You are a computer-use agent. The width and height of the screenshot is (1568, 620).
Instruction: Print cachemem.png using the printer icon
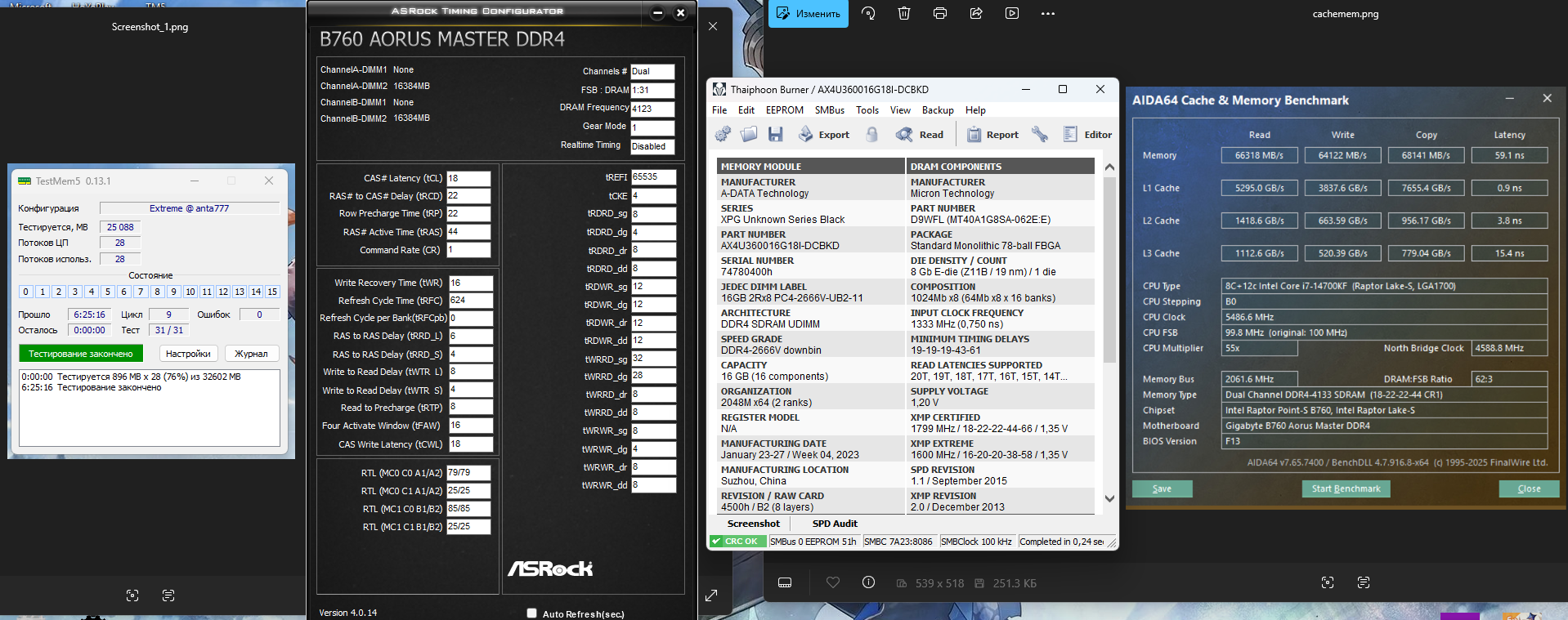(x=940, y=13)
